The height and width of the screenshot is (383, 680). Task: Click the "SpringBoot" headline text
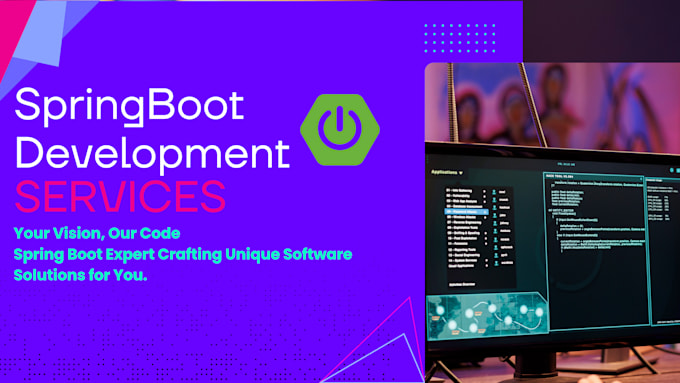point(130,106)
